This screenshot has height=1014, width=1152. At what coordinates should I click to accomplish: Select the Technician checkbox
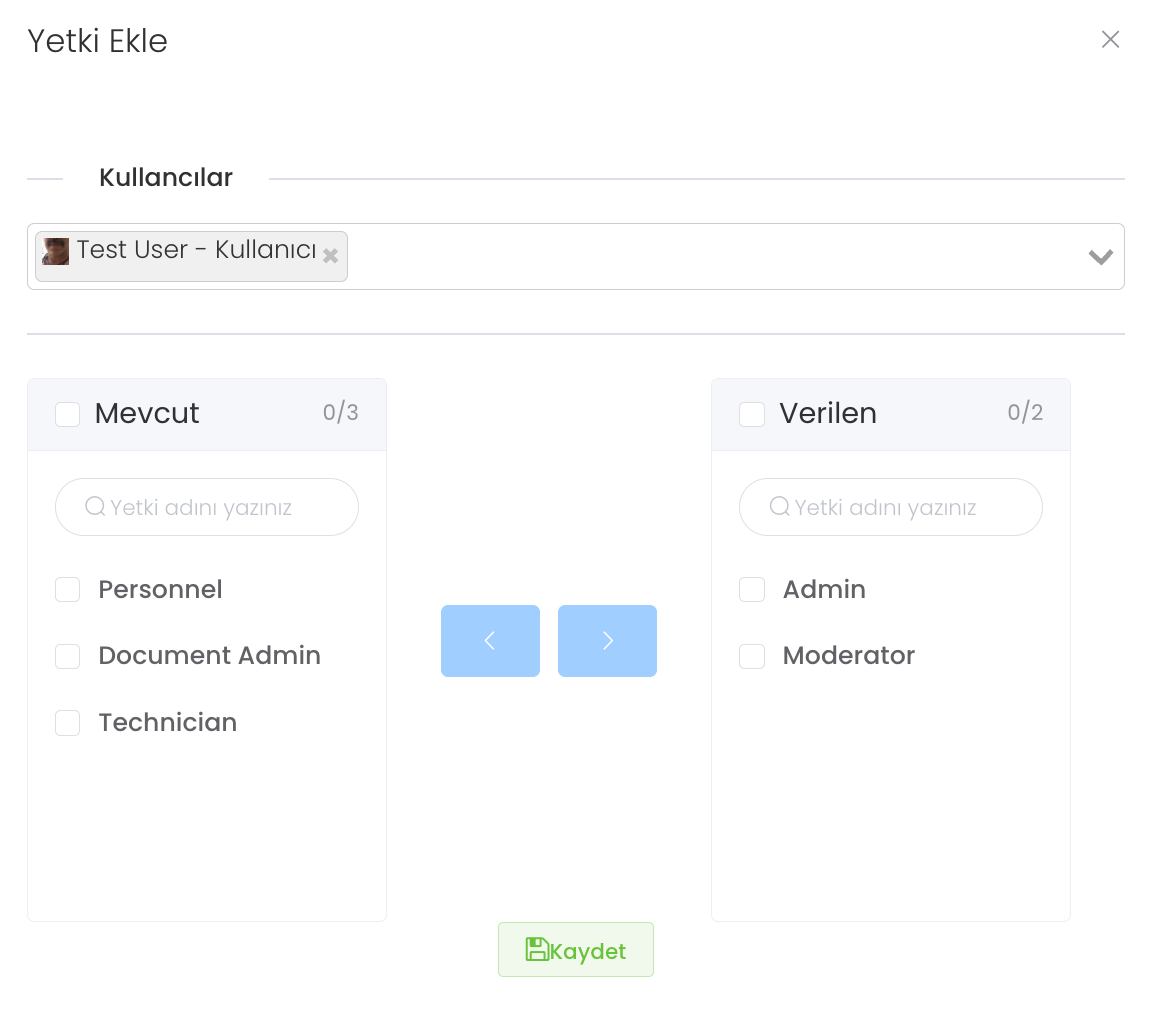coord(68,723)
